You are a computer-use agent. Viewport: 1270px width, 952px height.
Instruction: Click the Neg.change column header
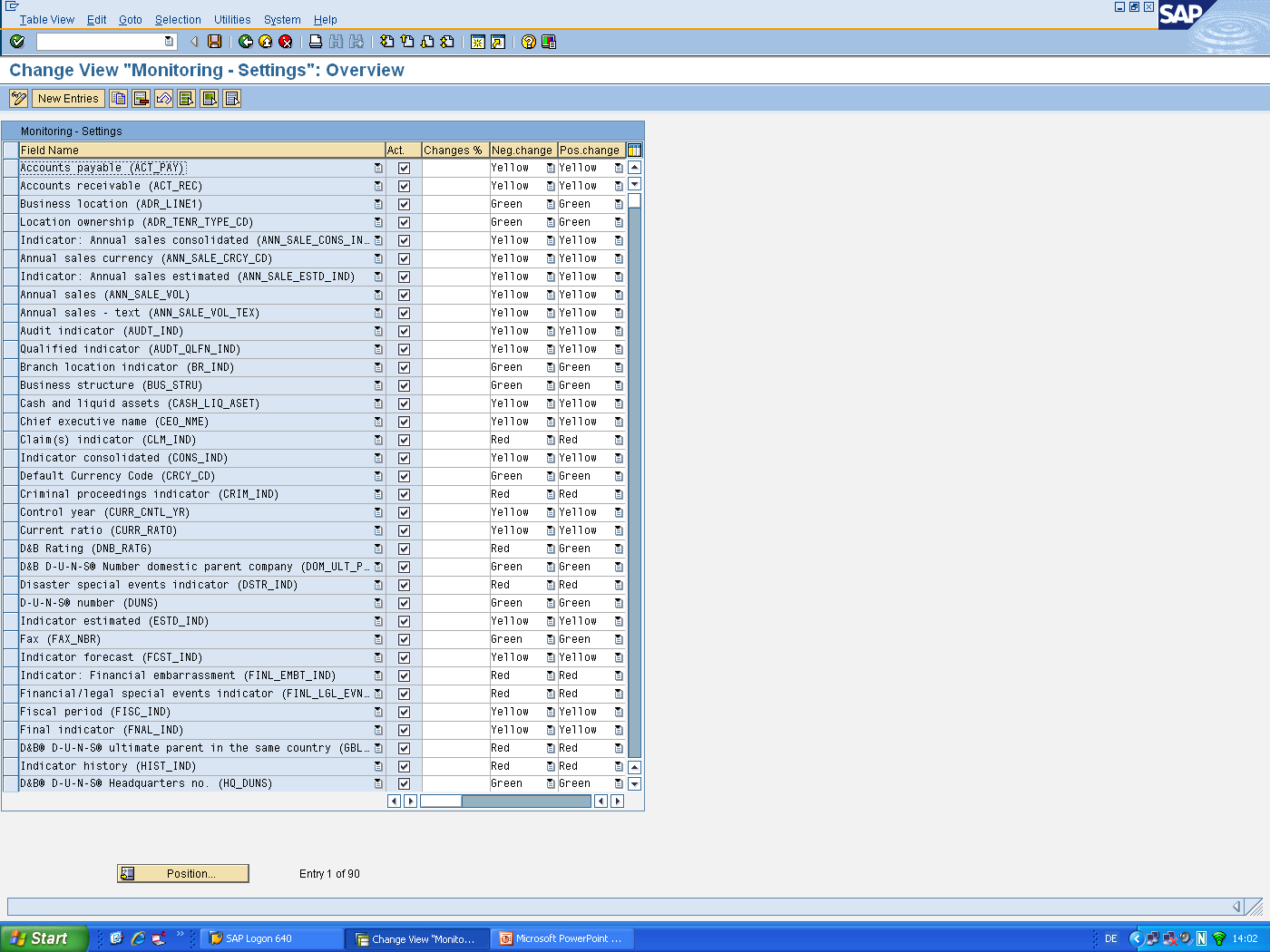click(x=523, y=151)
